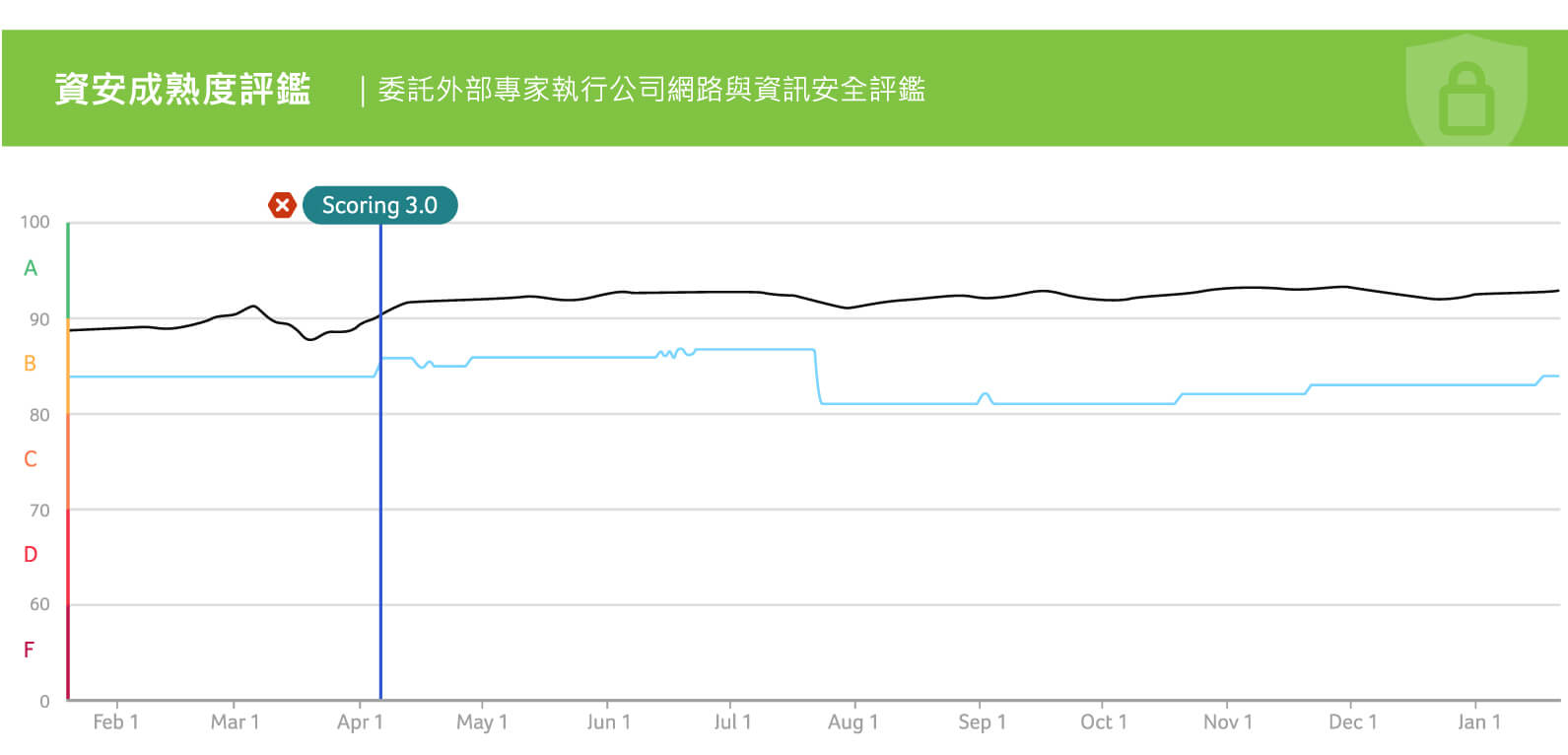Click the shield lock icon in banner
The height and width of the screenshot is (755, 1568).
coord(1466,91)
